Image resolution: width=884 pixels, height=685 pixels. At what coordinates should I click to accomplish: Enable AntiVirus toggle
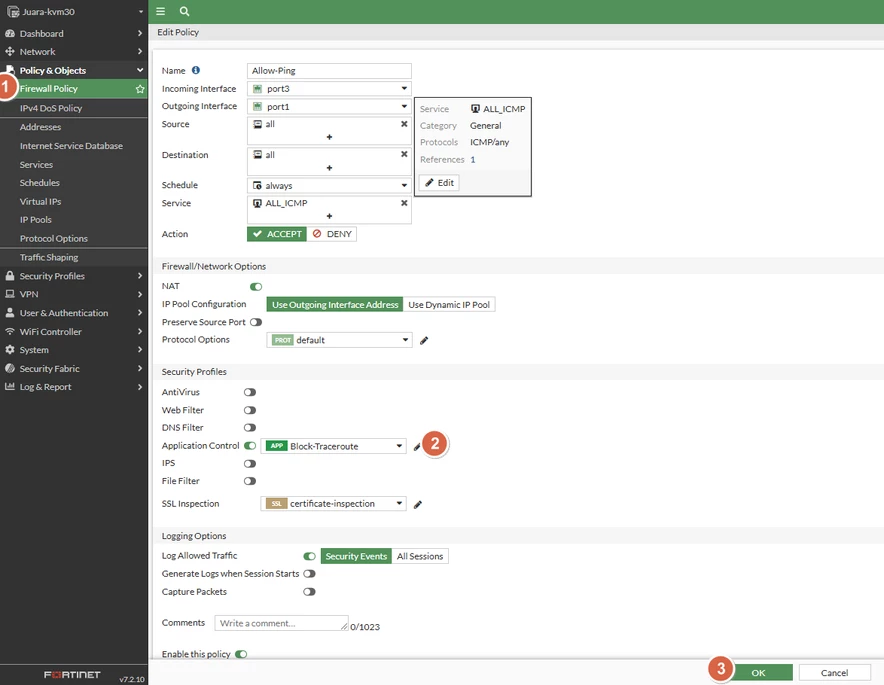[250, 392]
